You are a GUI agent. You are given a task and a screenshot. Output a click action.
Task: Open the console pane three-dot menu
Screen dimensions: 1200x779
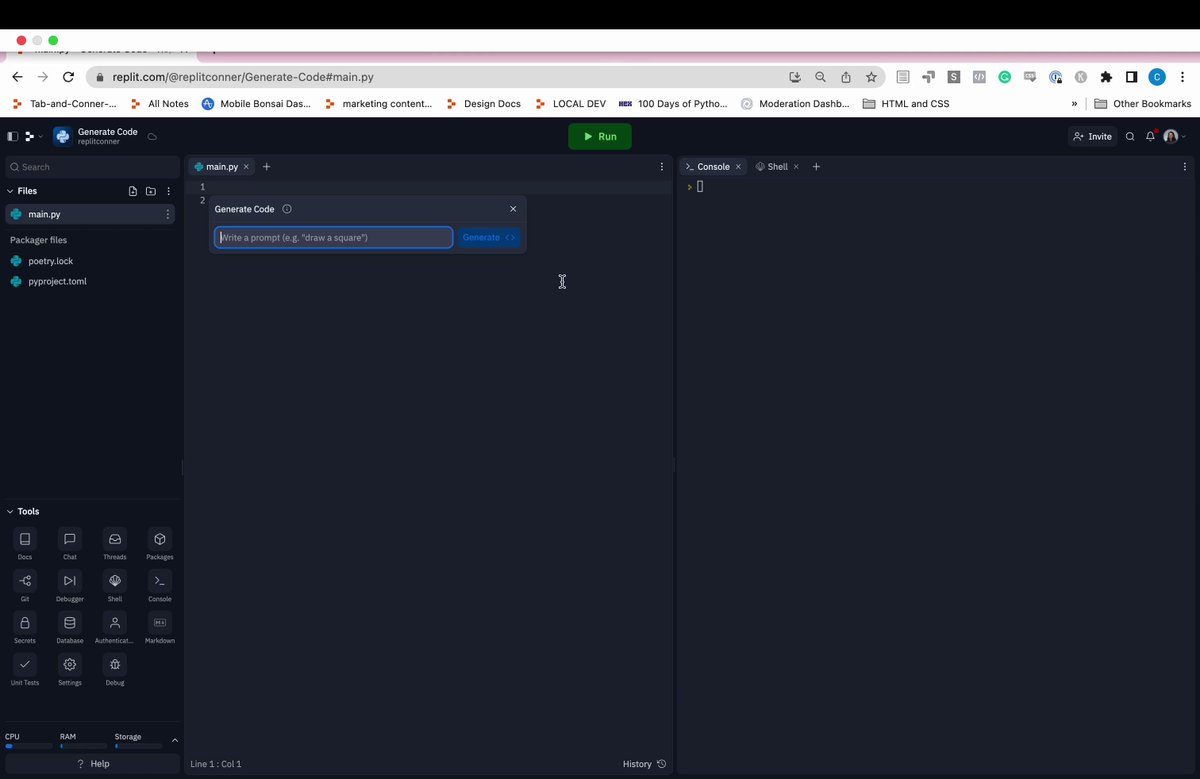(x=1185, y=167)
